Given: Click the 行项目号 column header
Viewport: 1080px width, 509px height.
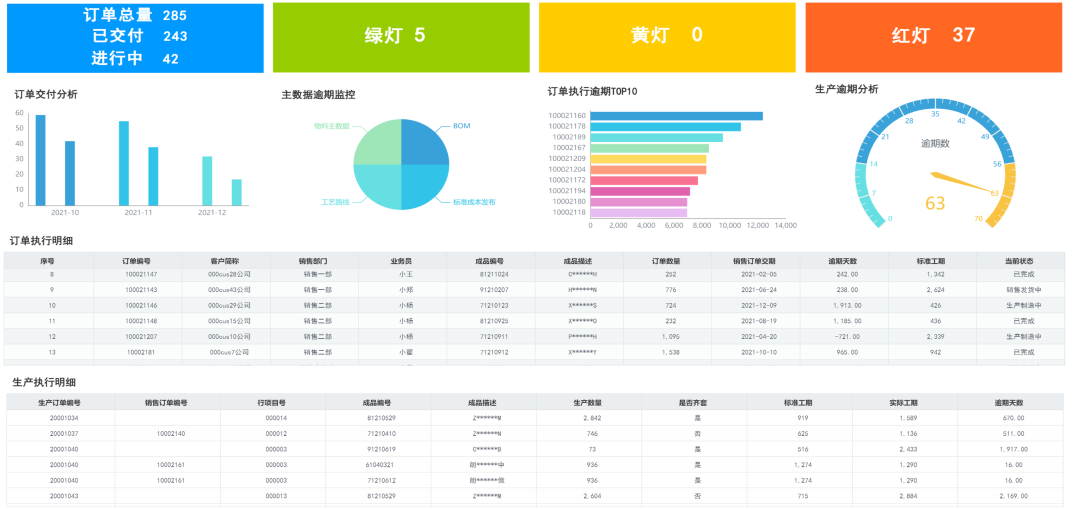Looking at the screenshot, I should (x=271, y=402).
